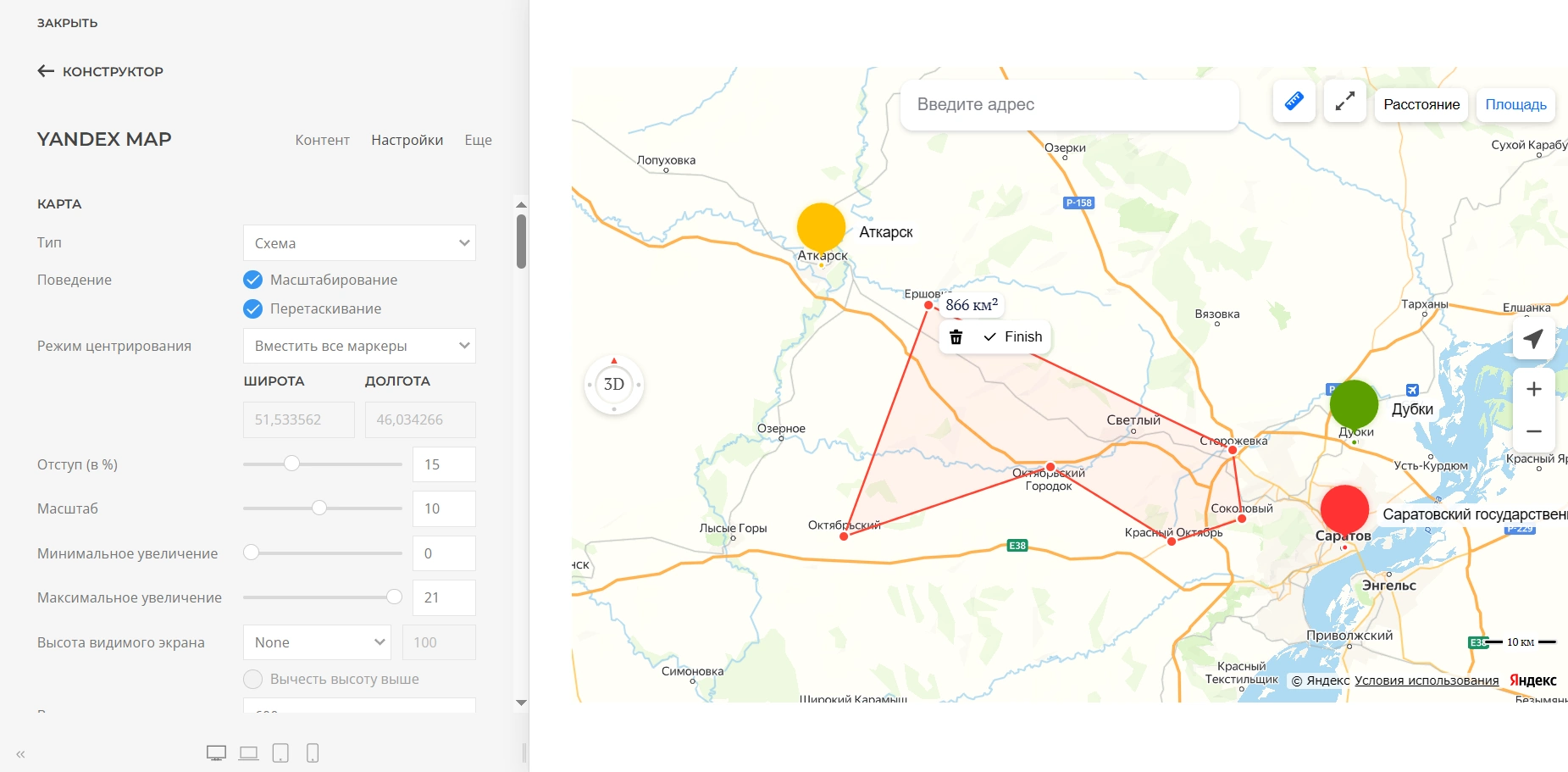Click the Масштаб slider handle

pos(319,508)
